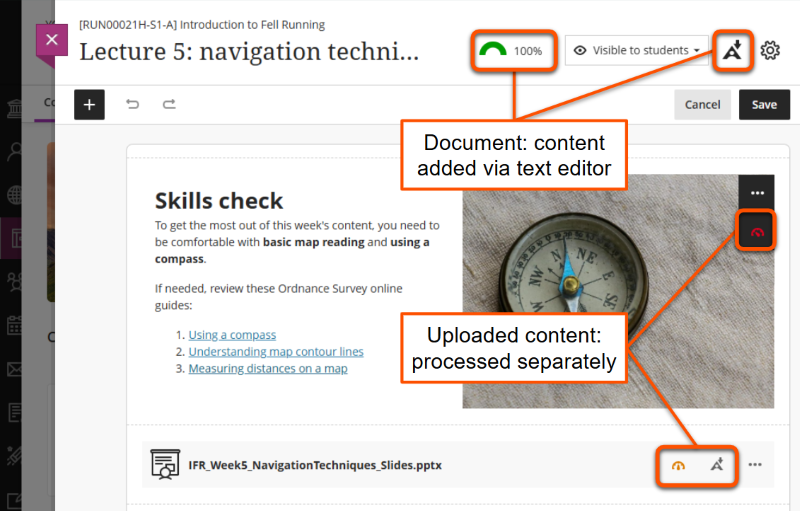Open more options menu for the pptx file
This screenshot has height=511, width=800.
[755, 465]
